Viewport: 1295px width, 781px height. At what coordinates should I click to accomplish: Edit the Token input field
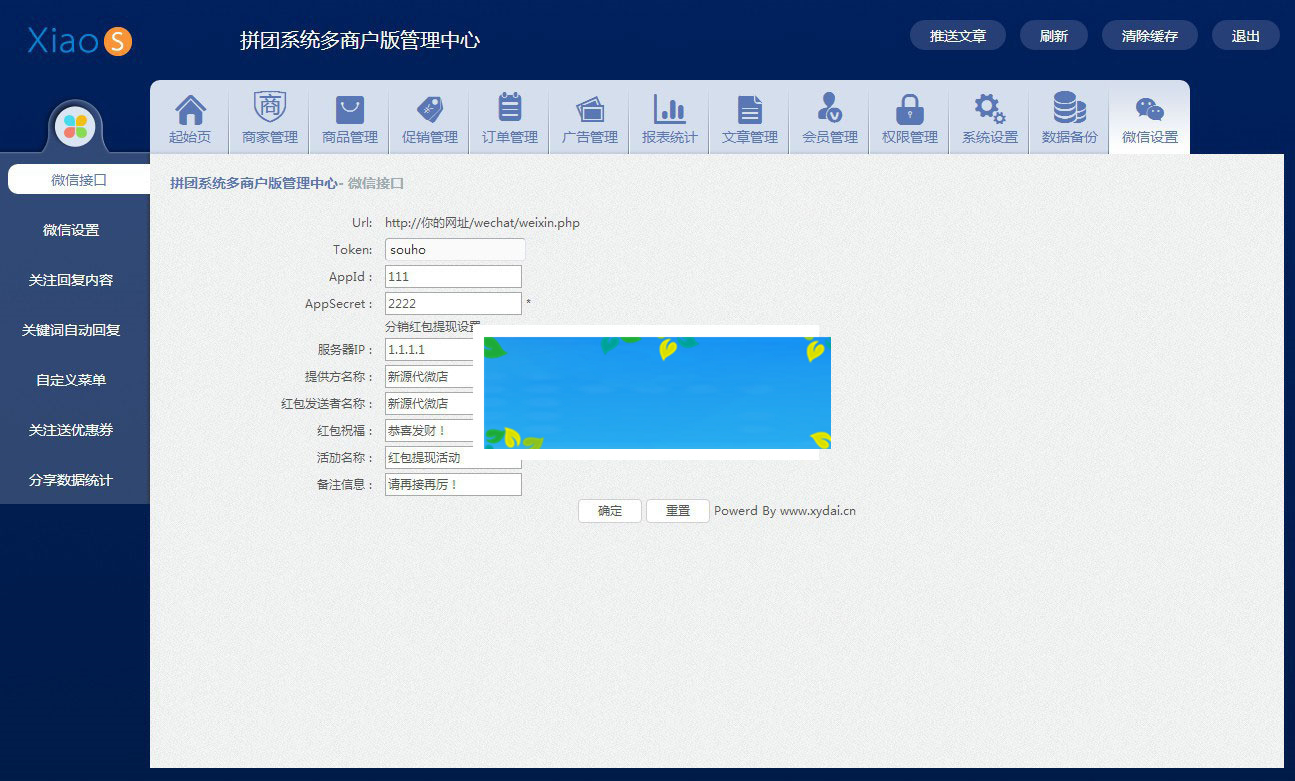point(453,249)
